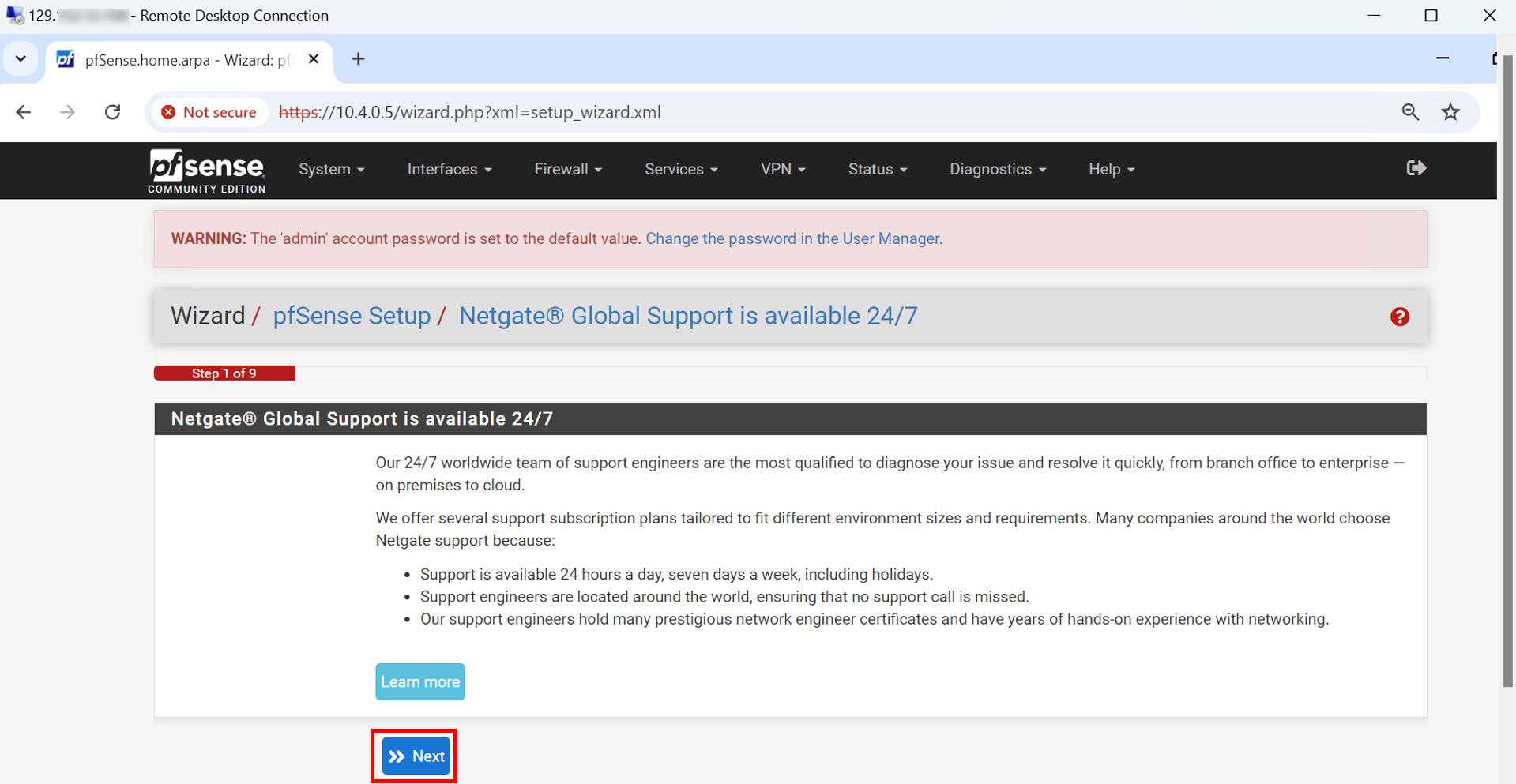Open the tab search chevron button
The height and width of the screenshot is (784, 1516).
click(21, 59)
